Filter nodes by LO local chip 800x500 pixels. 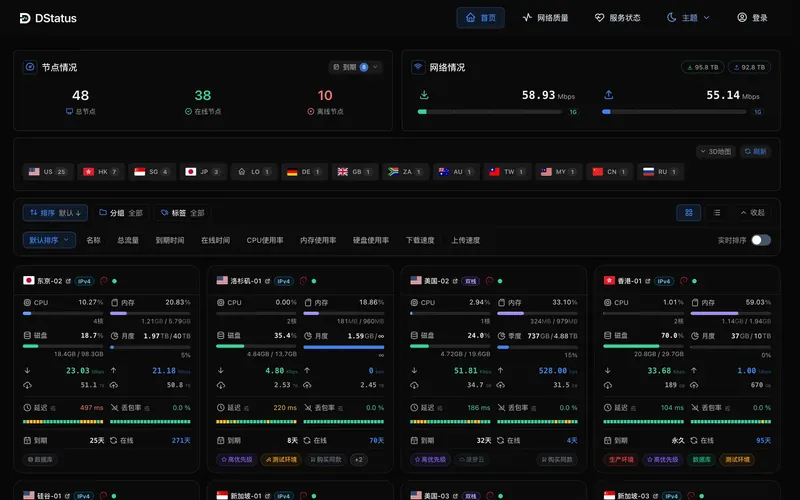(x=254, y=172)
